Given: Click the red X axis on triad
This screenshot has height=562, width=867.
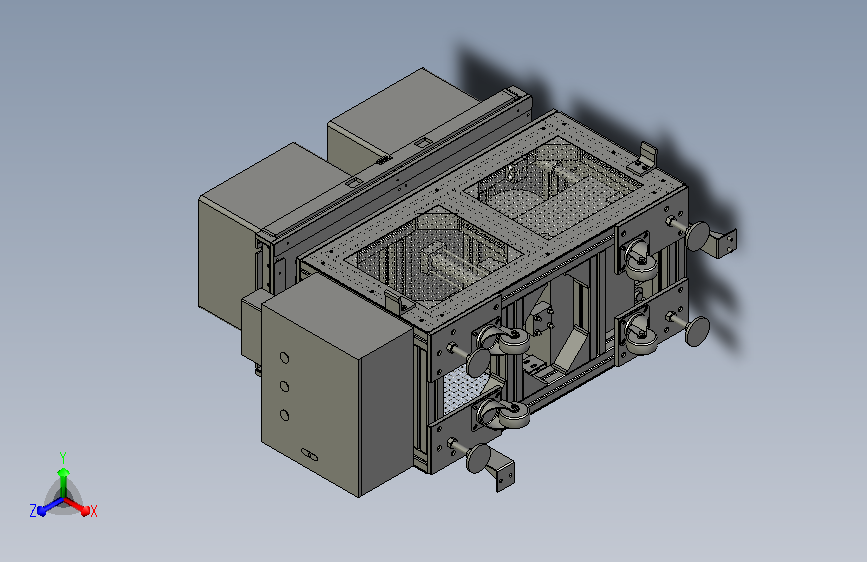Looking at the screenshot, I should pos(77,505).
